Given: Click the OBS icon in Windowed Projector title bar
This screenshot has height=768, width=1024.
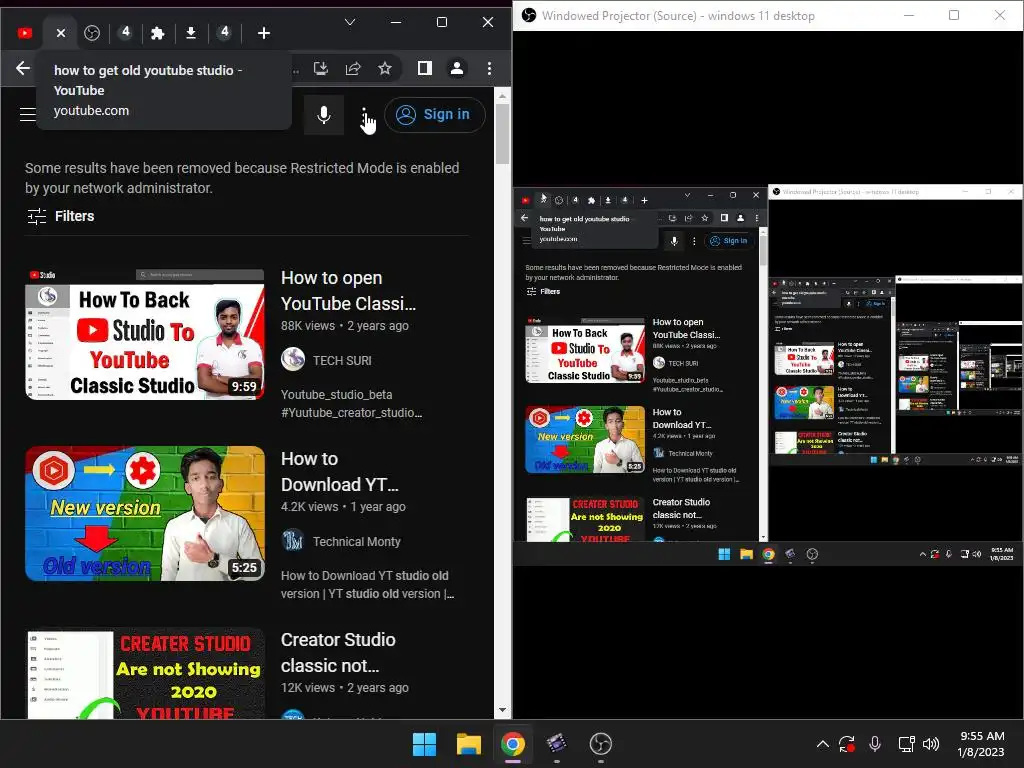Looking at the screenshot, I should pos(529,15).
